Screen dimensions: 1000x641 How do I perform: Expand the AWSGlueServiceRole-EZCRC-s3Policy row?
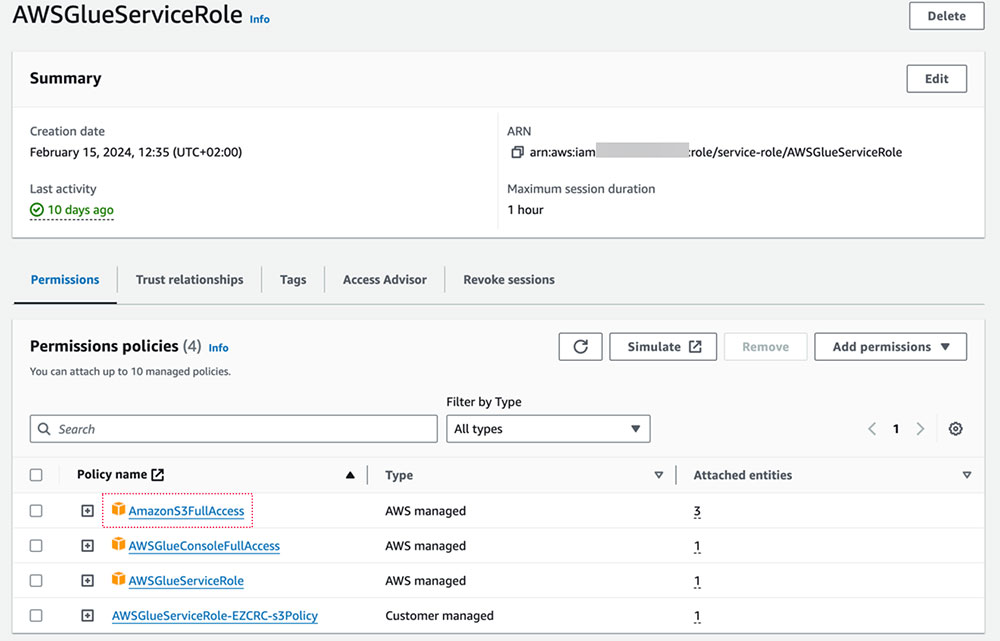pos(87,615)
